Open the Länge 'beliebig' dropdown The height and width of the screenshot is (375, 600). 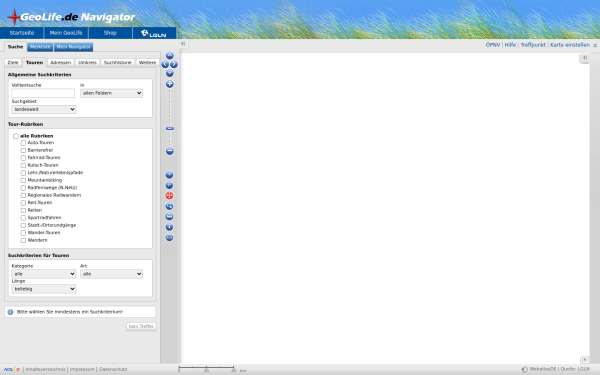coord(44,289)
